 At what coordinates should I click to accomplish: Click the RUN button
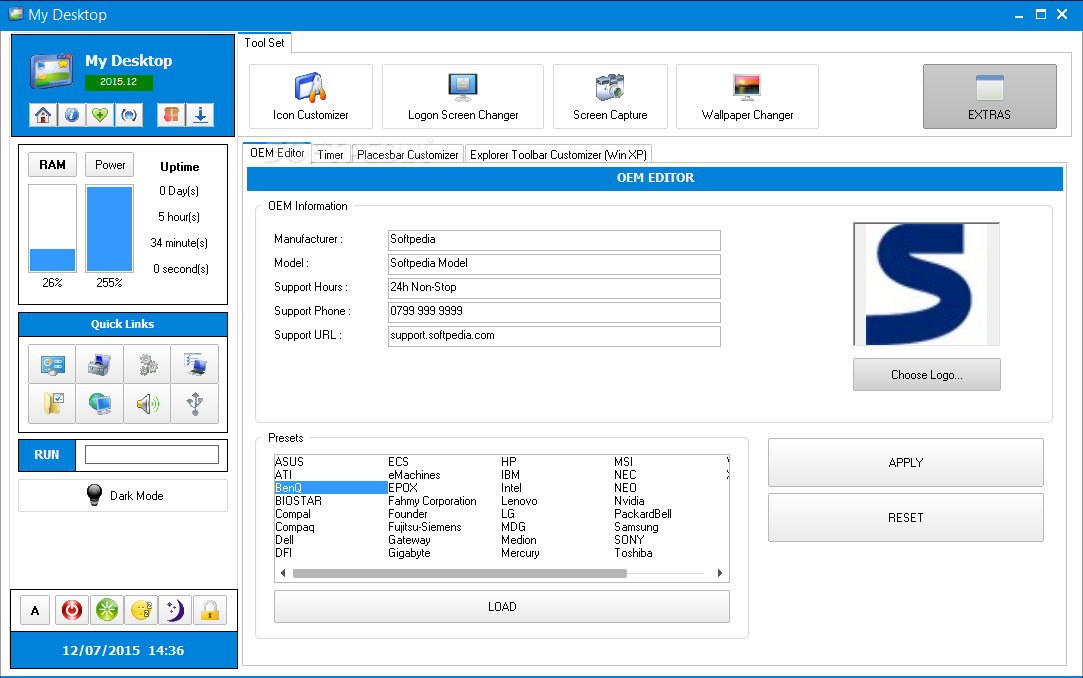[47, 455]
